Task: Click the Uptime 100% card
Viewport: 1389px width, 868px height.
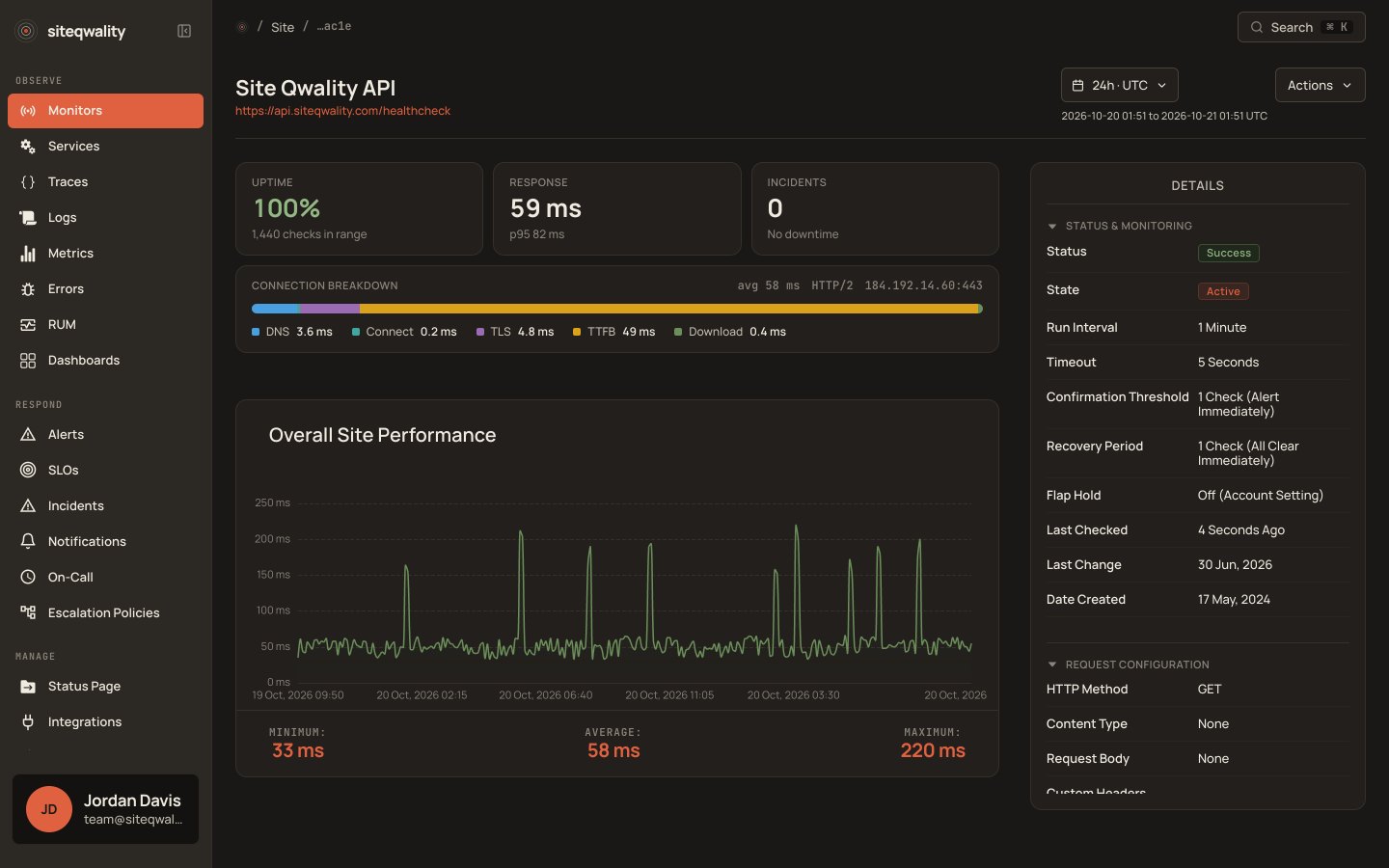Action: coord(359,208)
